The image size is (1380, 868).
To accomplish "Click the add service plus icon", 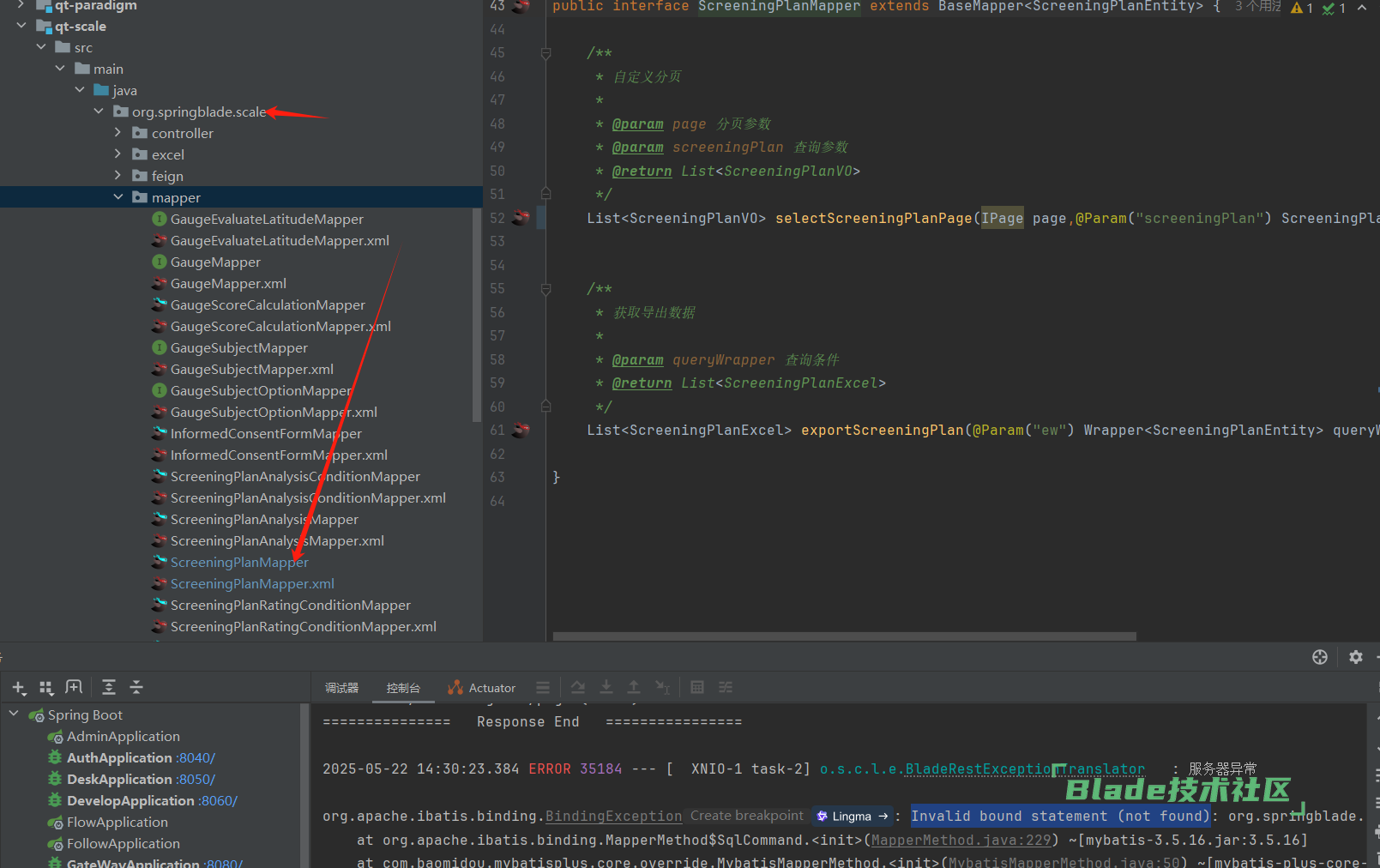I will coord(19,688).
